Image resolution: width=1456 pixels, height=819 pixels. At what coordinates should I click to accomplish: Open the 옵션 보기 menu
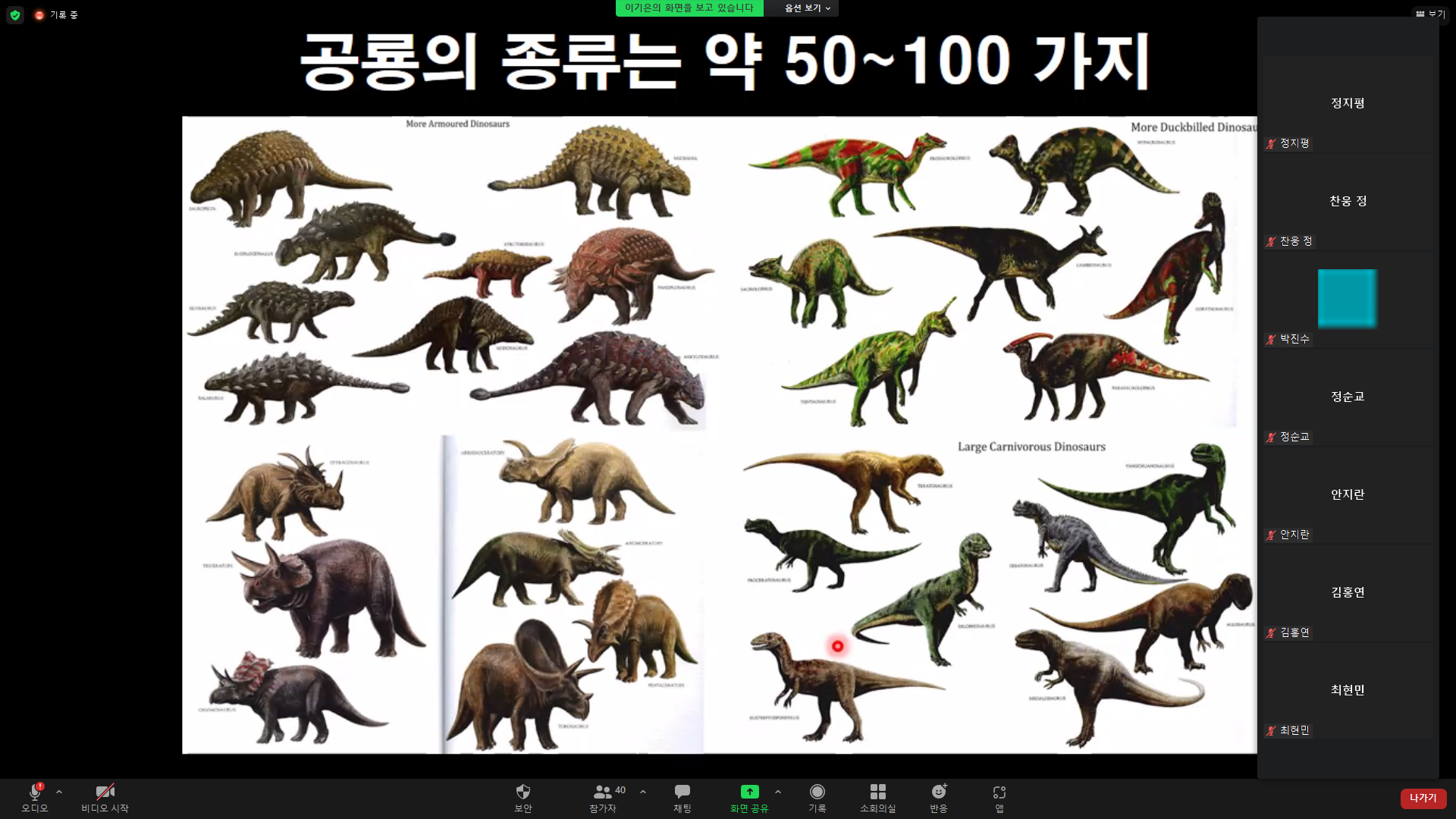[802, 8]
